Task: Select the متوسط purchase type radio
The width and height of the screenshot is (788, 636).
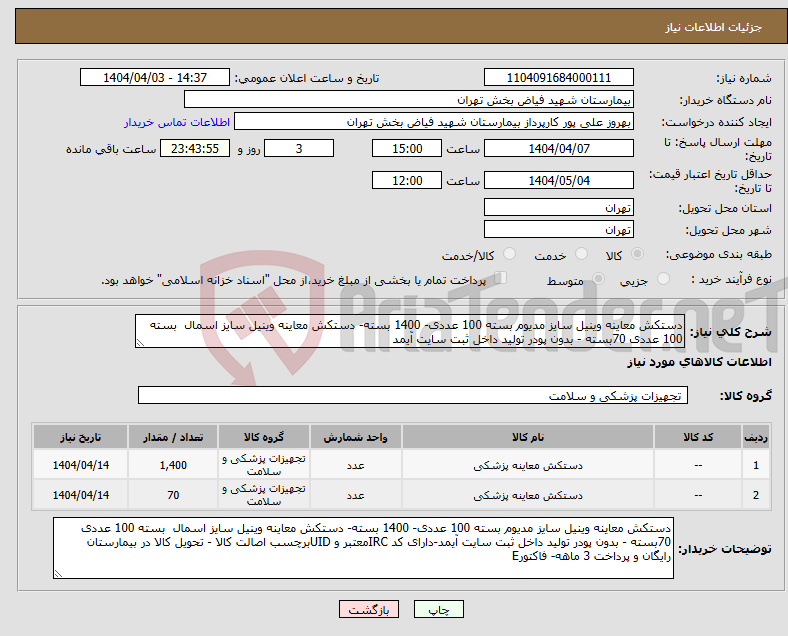Action: point(598,279)
